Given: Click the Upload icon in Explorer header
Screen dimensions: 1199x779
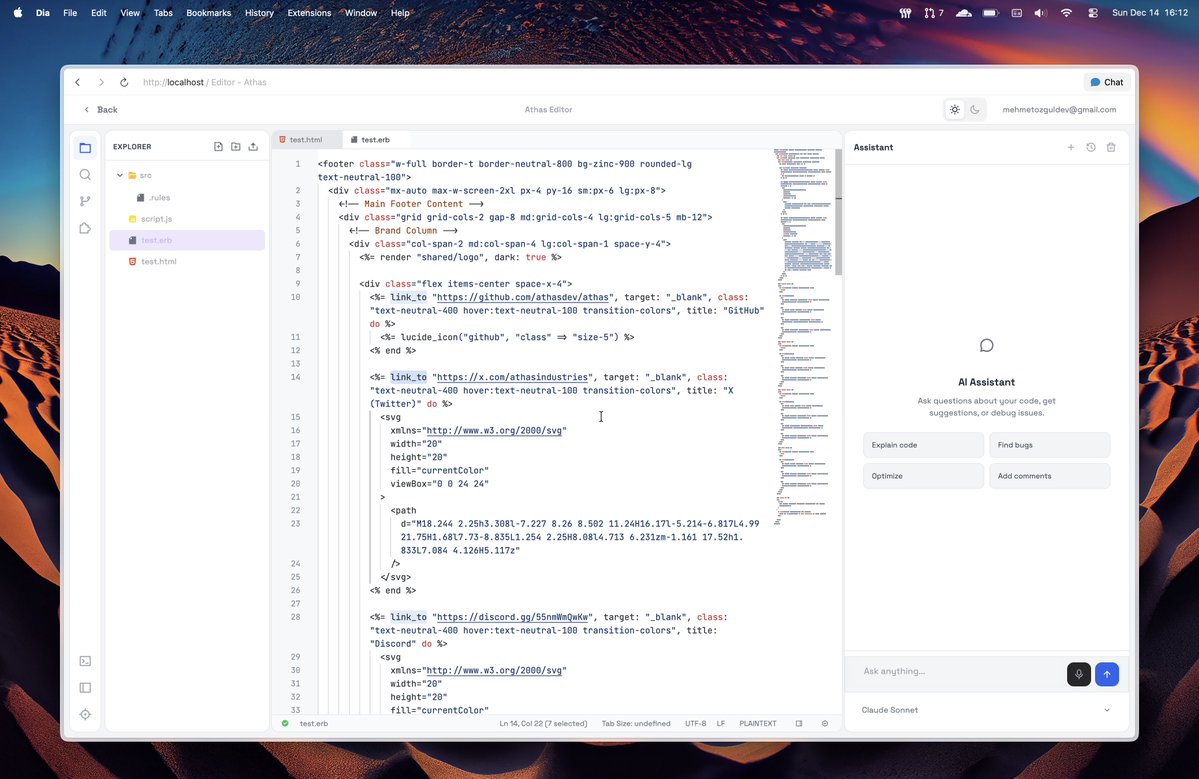Looking at the screenshot, I should pos(253,146).
